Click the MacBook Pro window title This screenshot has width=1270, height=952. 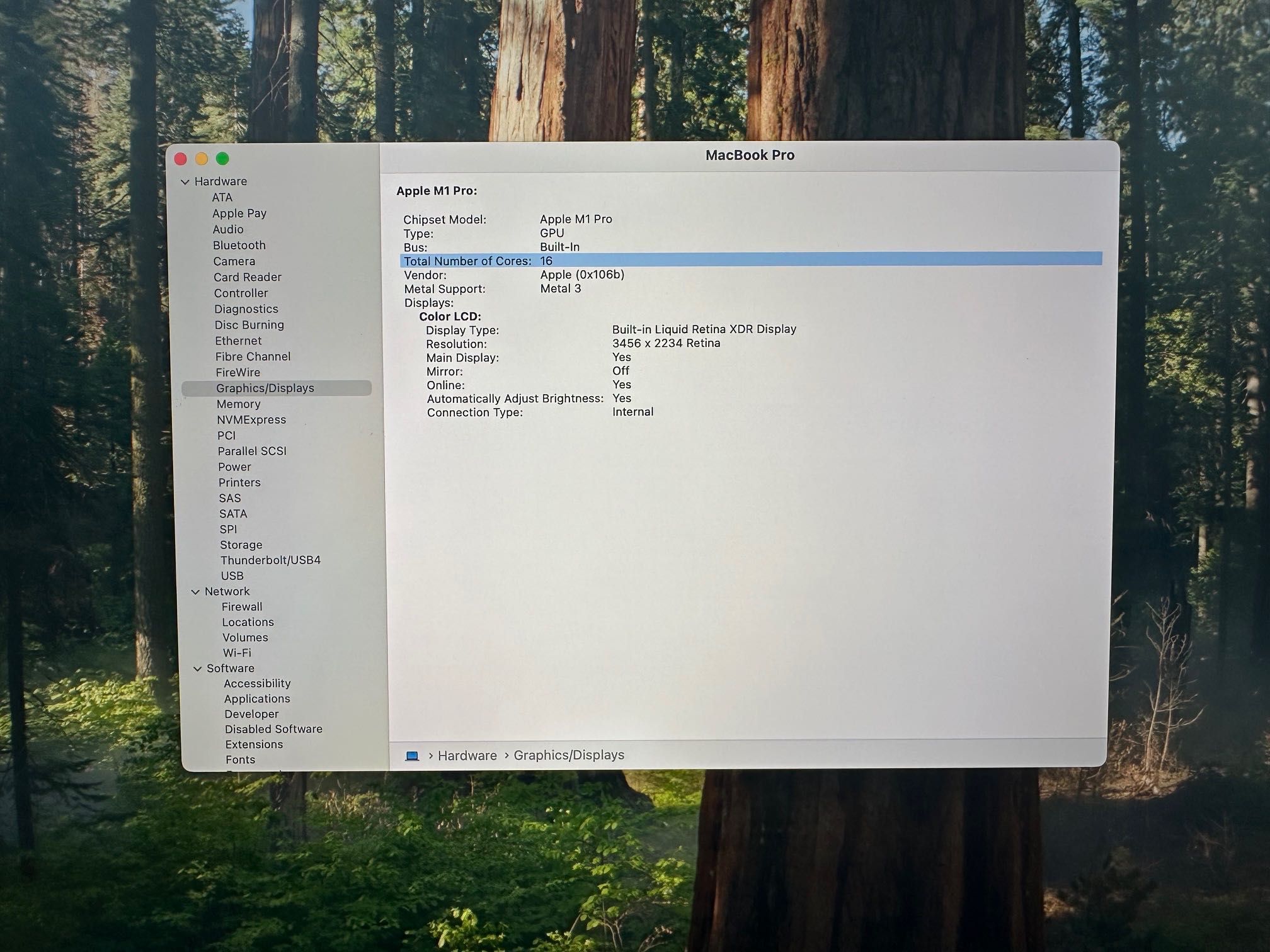tap(750, 155)
